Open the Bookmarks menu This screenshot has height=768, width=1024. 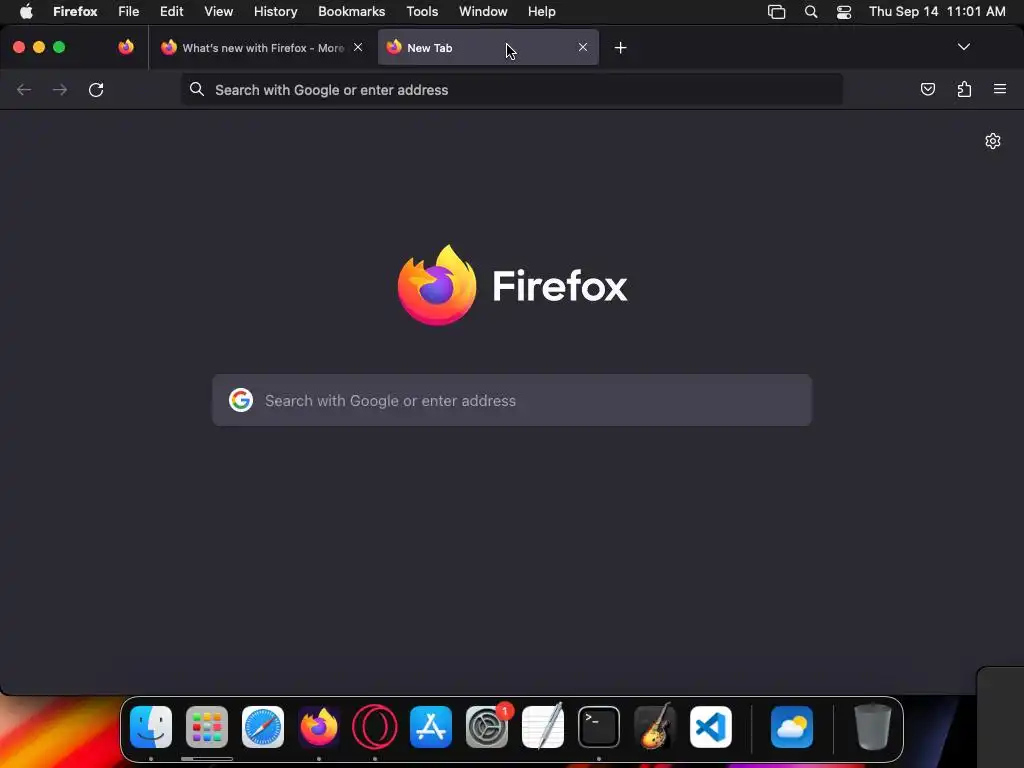click(351, 12)
